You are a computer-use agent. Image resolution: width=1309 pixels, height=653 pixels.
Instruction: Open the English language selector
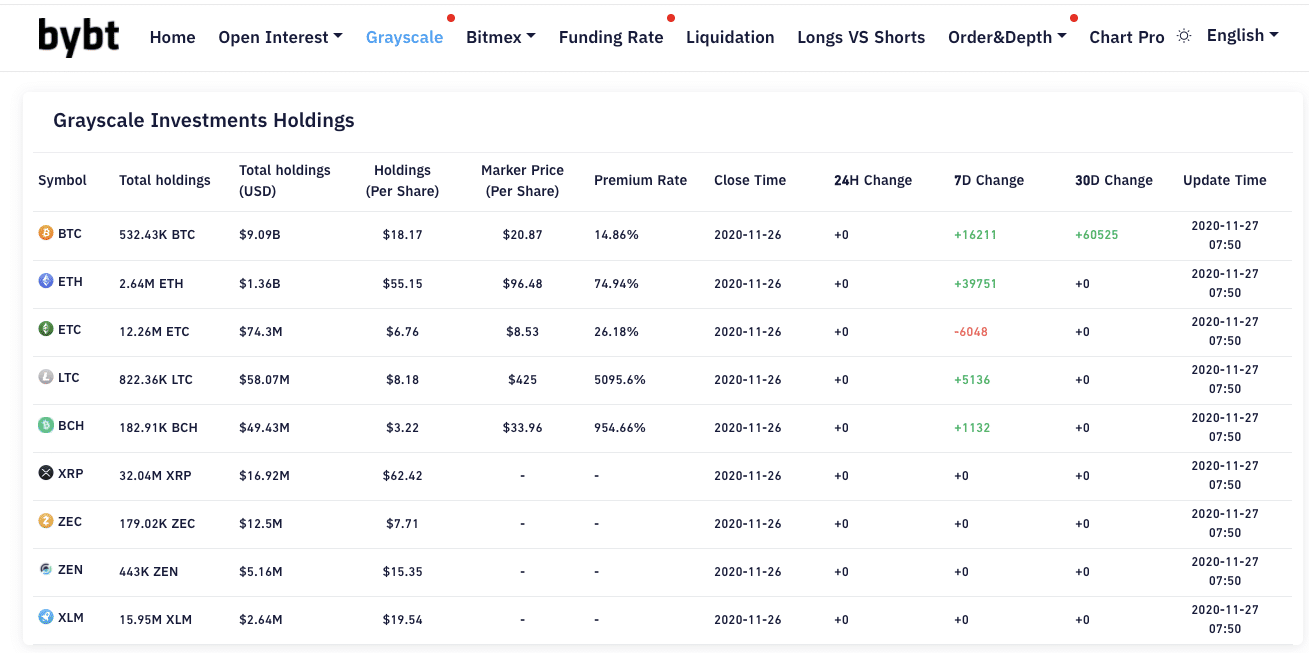[1243, 35]
